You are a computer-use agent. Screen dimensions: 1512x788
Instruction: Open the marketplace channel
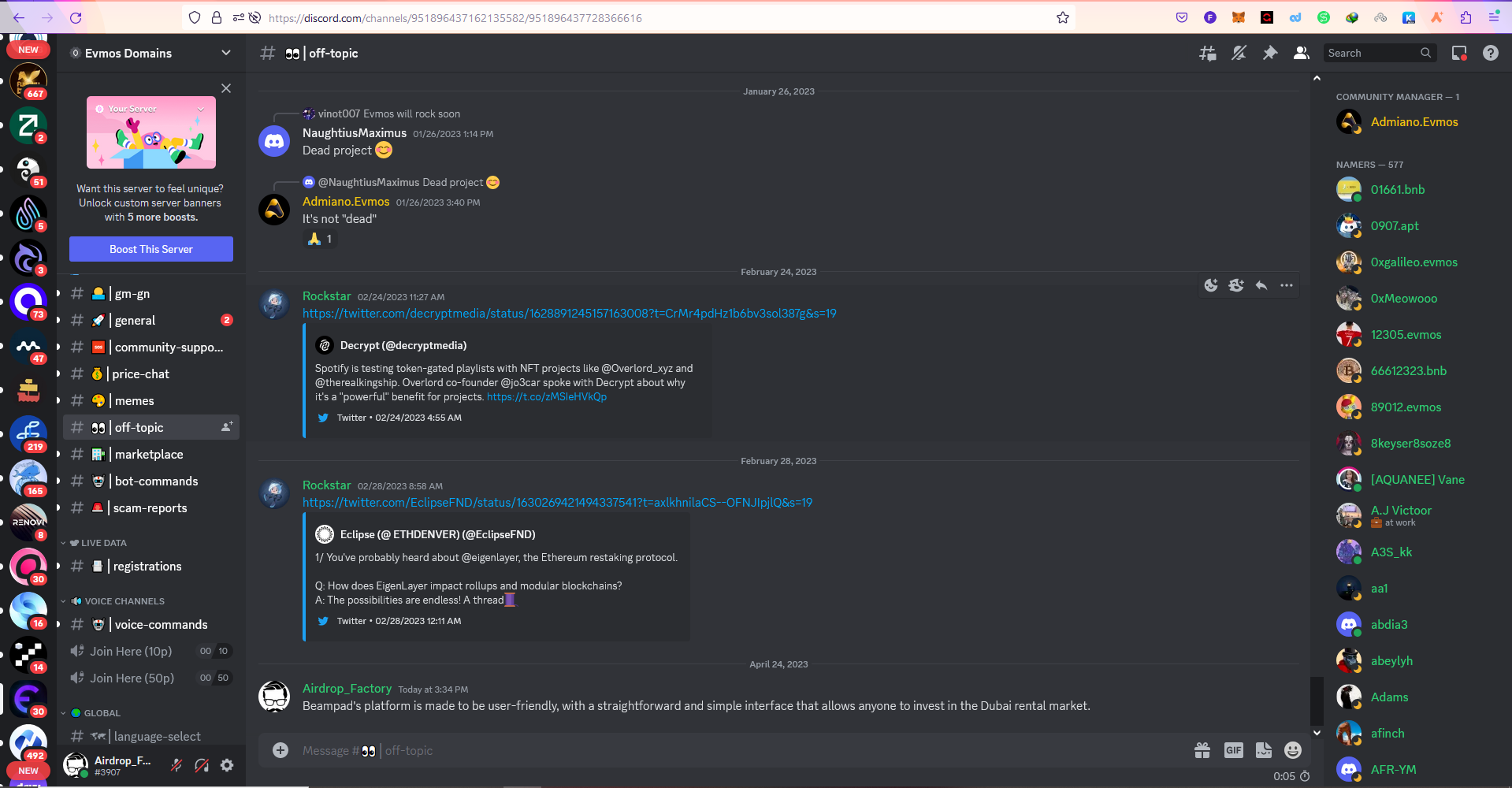pos(151,455)
